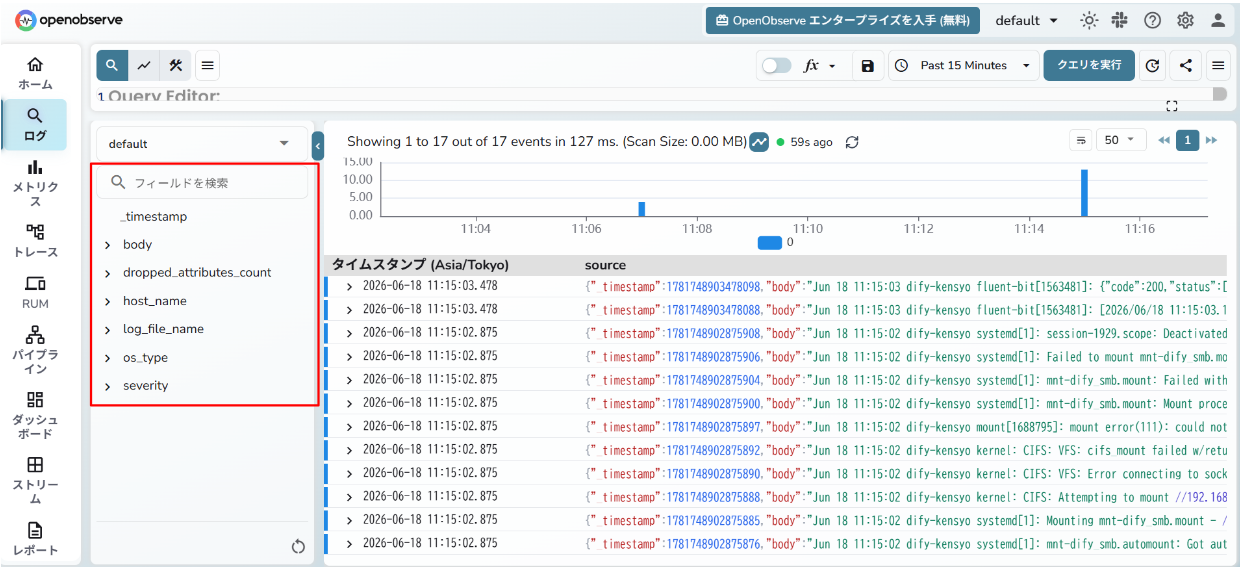Open the Slack community icon
This screenshot has width=1240, height=567.
(1120, 20)
